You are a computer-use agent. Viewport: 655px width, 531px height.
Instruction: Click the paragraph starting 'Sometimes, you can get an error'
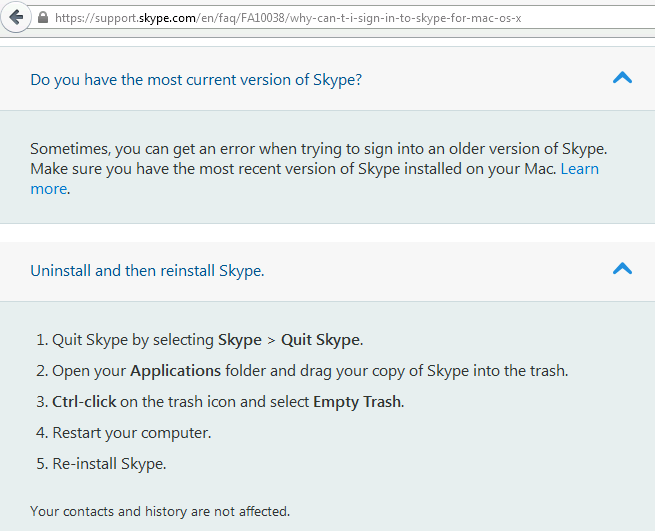(318, 169)
